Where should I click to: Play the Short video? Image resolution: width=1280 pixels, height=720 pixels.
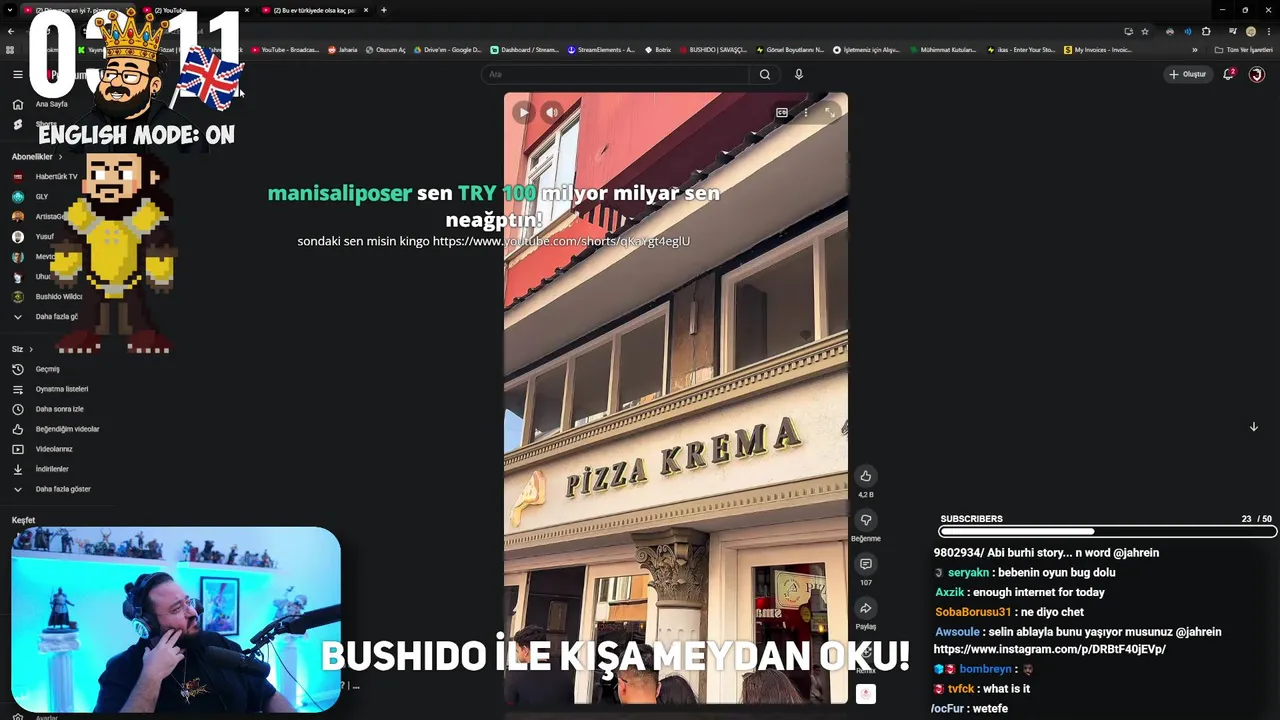(524, 113)
